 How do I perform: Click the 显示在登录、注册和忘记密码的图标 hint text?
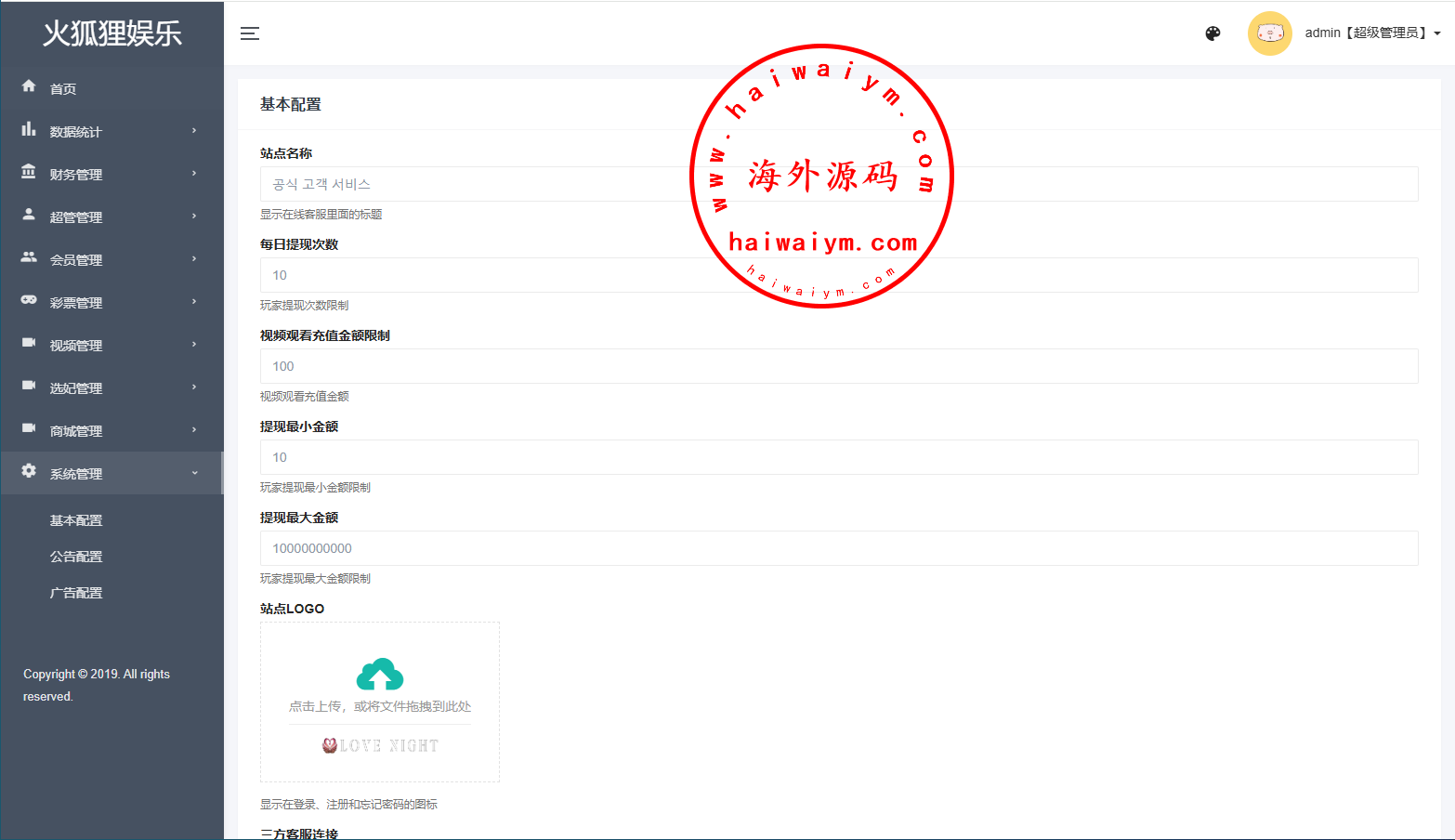point(349,805)
